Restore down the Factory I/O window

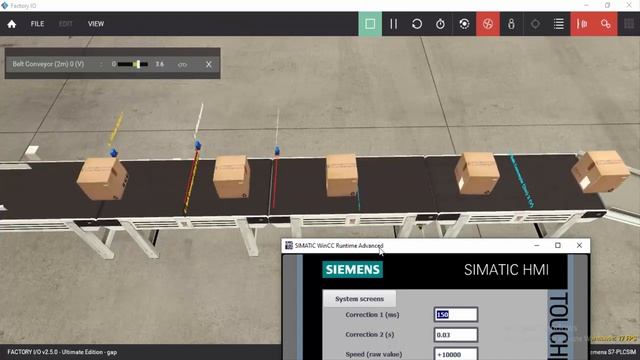click(607, 5)
